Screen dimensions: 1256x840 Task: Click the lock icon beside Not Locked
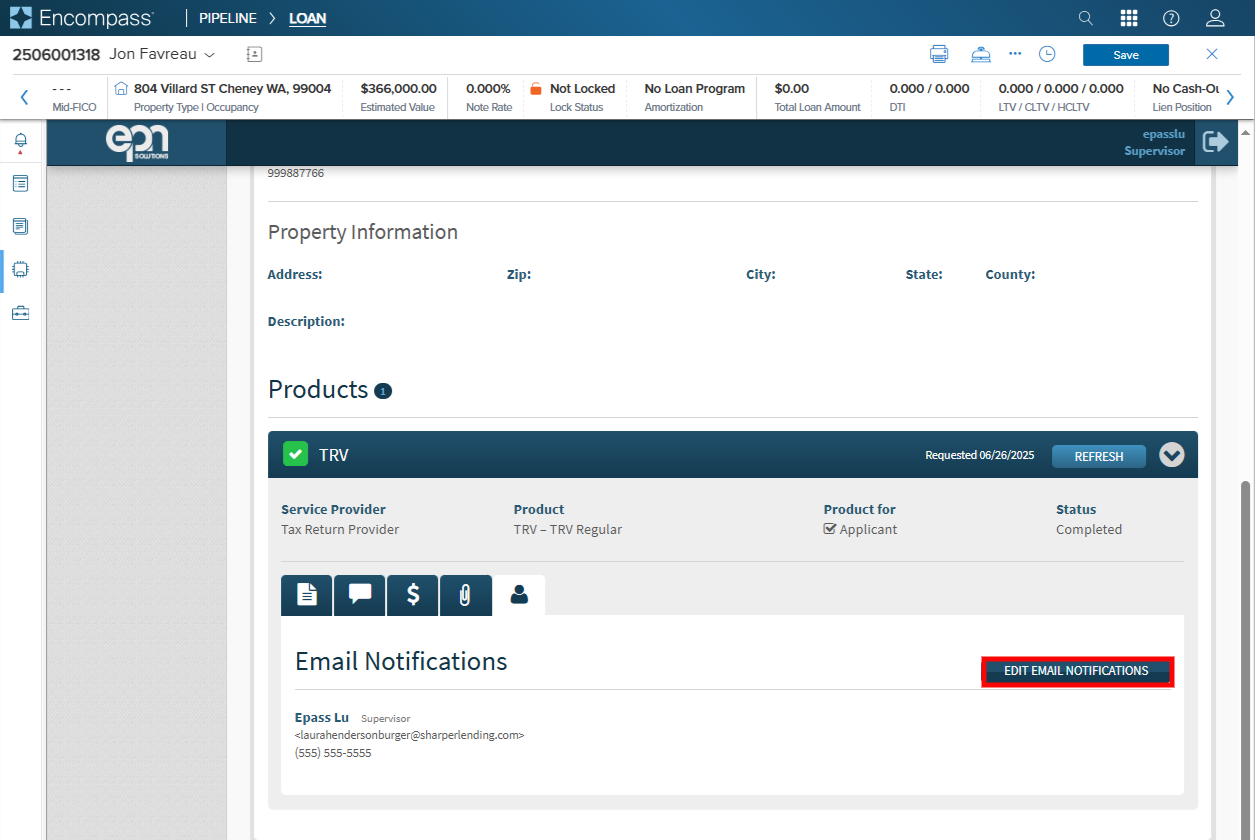click(536, 89)
